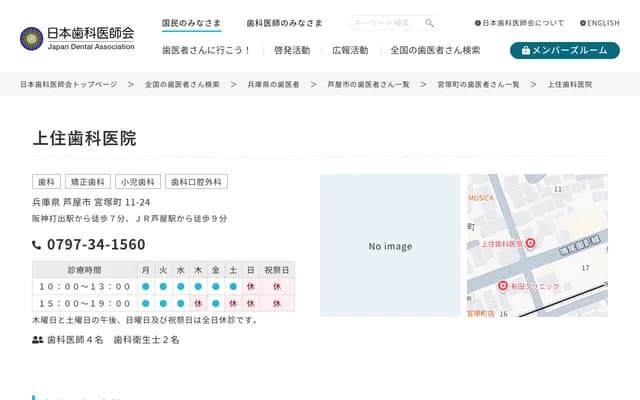Select the 歯科医師のみなさま tab
The image size is (640, 400).
coord(285,22)
